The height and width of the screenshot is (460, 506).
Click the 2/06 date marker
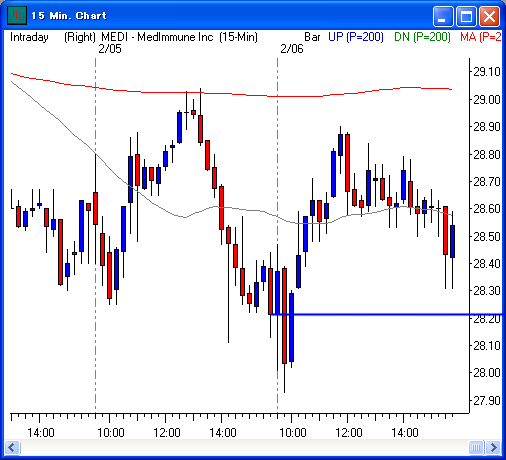292,49
